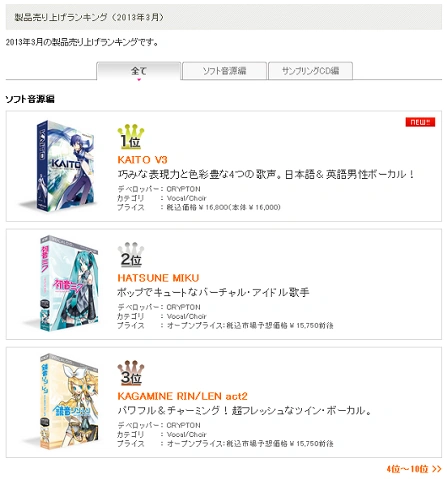Click the gold 1位 crown icon
This screenshot has height=479, width=447.
131,136
